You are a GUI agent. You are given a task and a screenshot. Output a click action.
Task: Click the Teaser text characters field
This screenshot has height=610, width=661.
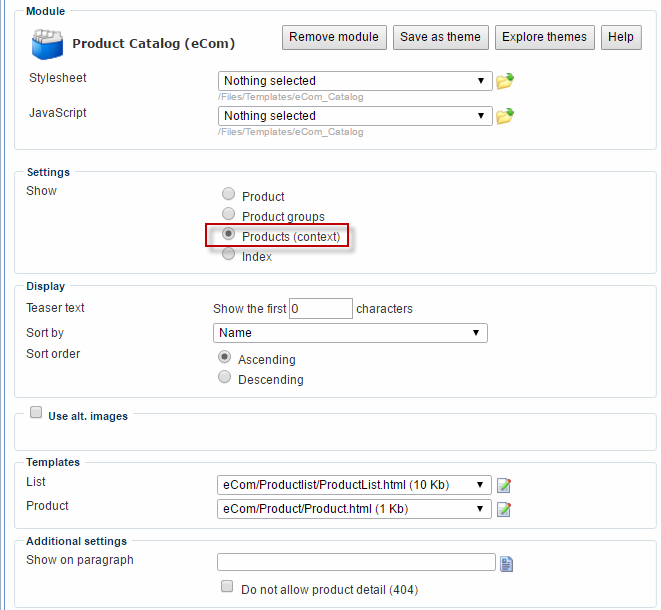pos(321,308)
